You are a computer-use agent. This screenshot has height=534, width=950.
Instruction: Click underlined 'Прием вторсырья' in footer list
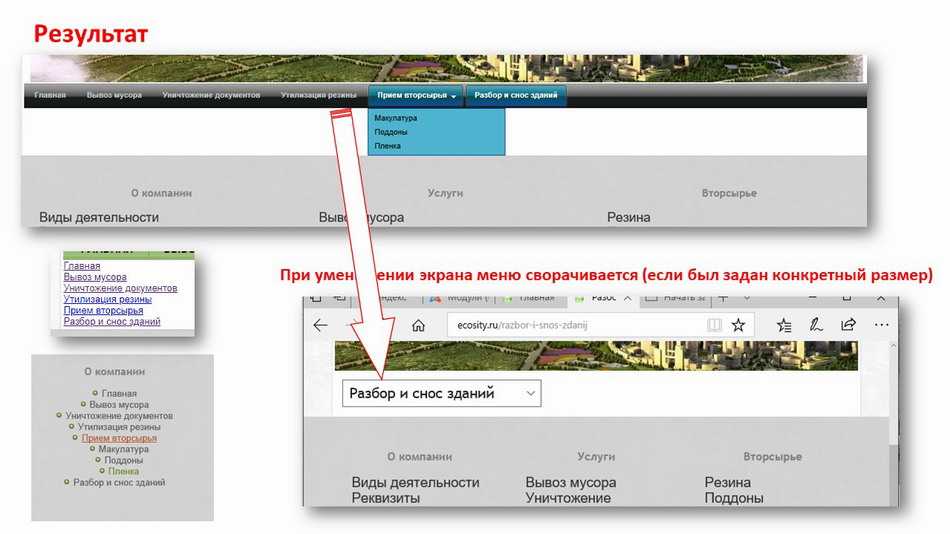(x=119, y=438)
